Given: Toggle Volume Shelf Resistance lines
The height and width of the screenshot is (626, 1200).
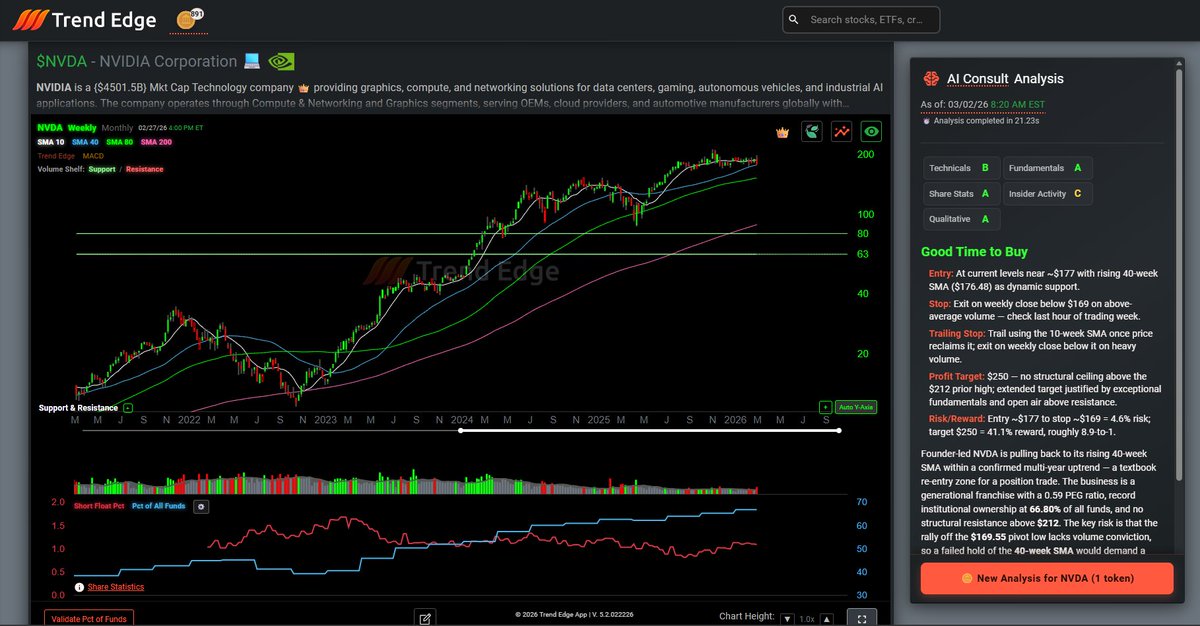Looking at the screenshot, I should (x=145, y=170).
